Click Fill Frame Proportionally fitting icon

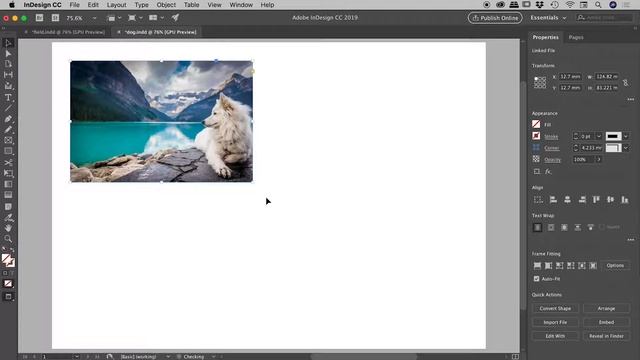(x=537, y=266)
